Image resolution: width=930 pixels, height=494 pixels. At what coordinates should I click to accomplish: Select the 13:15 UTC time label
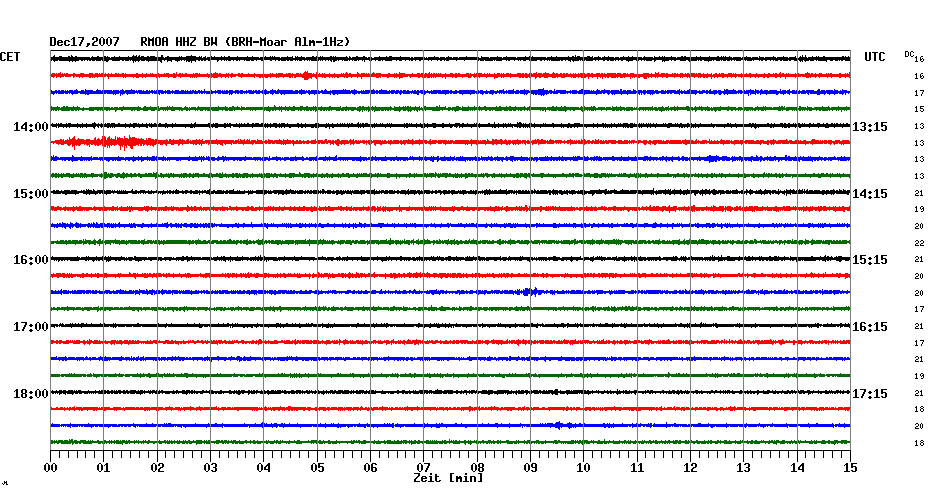(870, 127)
